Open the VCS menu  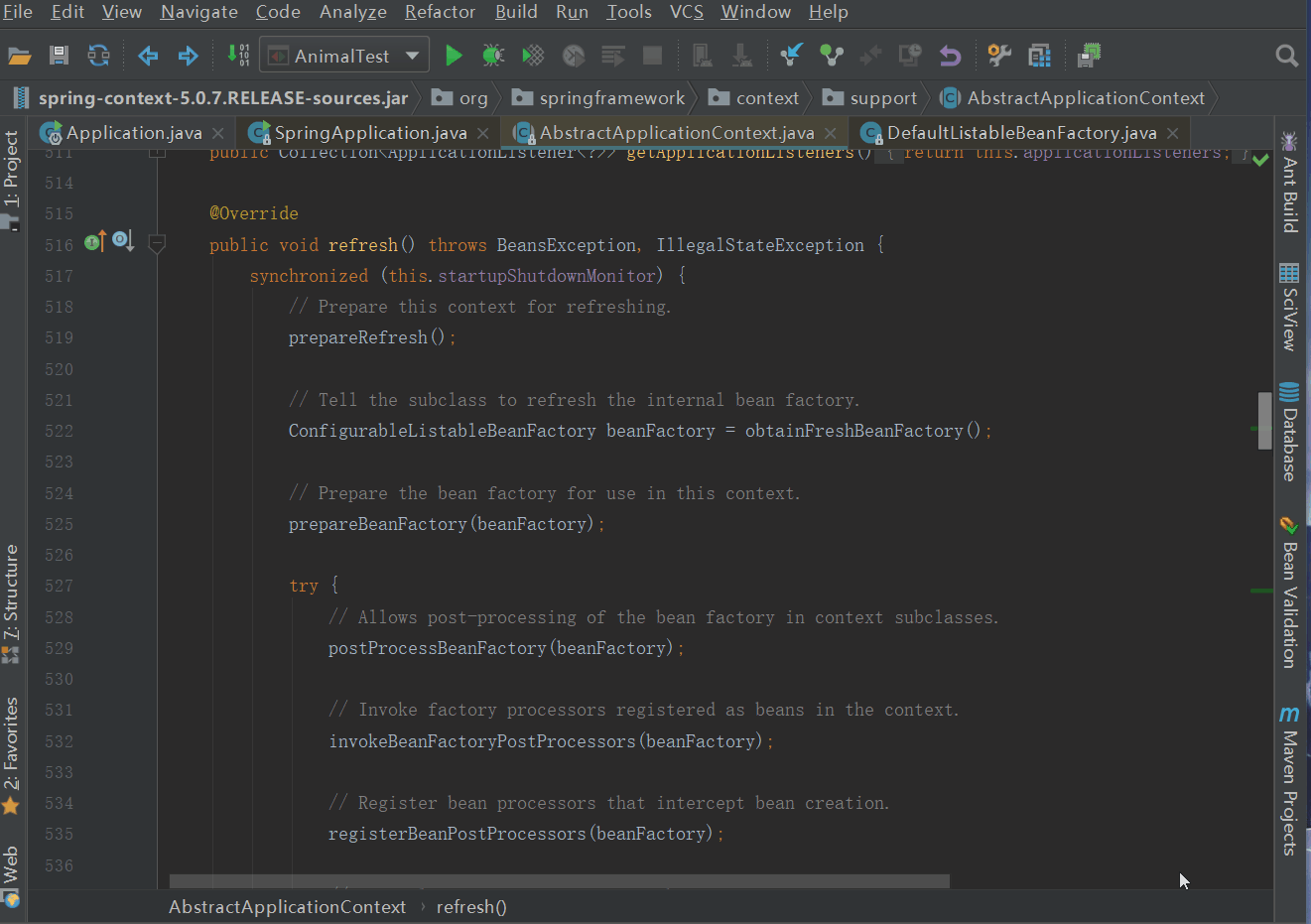(687, 12)
